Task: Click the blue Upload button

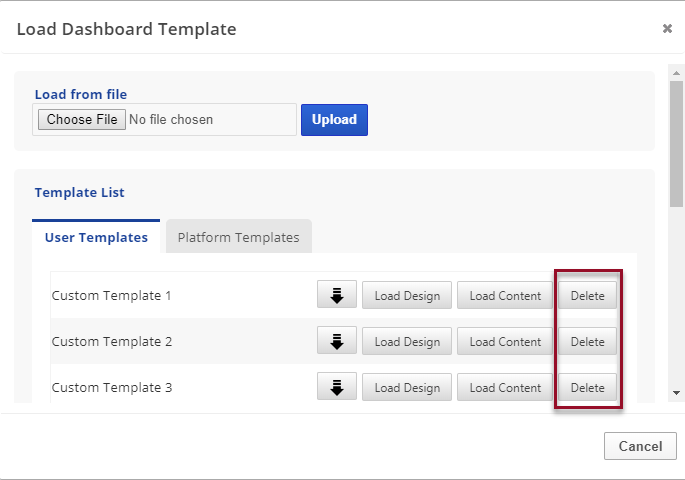Action: (334, 120)
